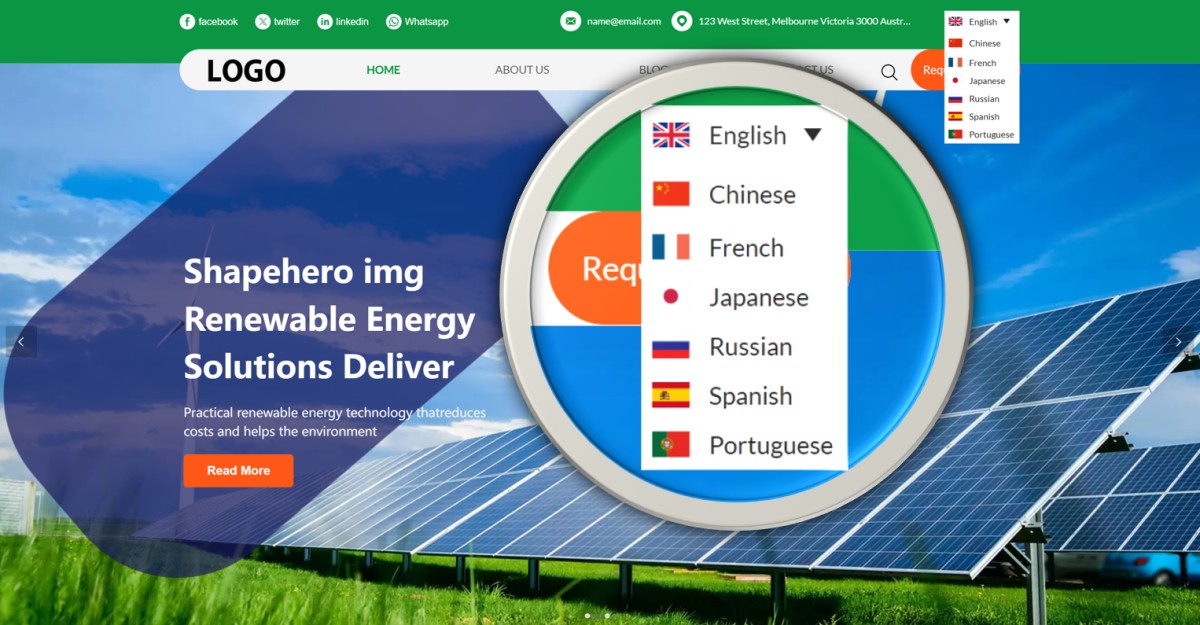
Task: Click the Read More button
Action: (x=238, y=471)
